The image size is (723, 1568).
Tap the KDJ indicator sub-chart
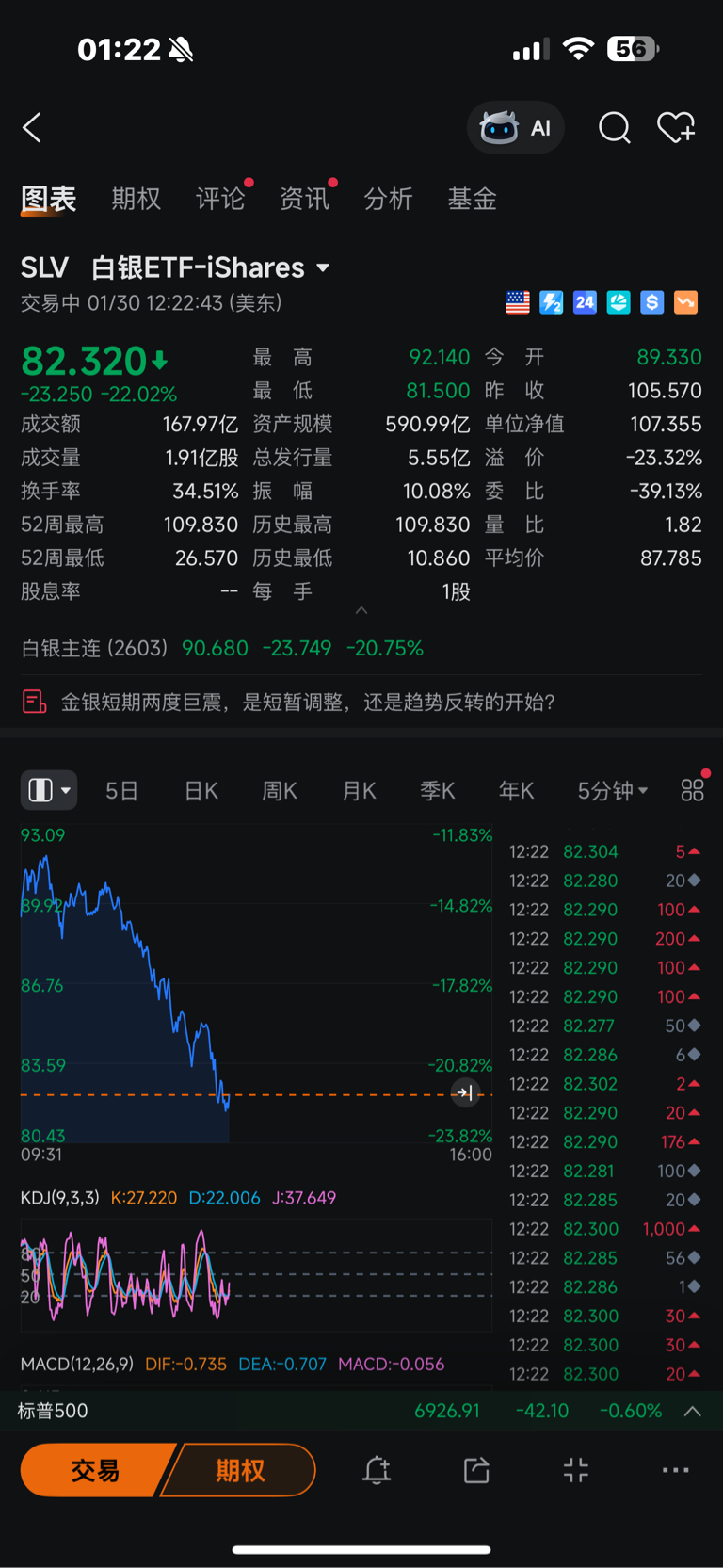click(256, 1274)
